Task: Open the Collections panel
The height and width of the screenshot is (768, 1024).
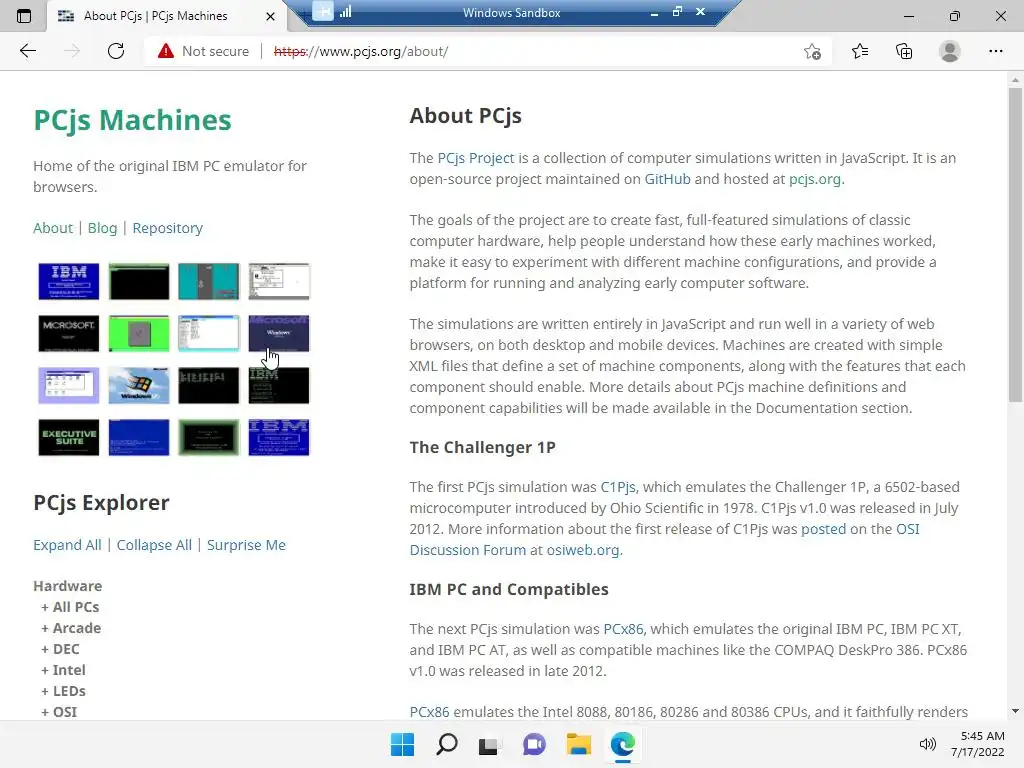Action: point(904,51)
